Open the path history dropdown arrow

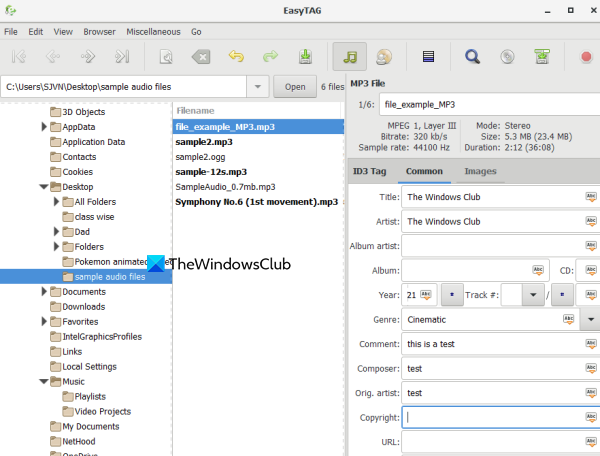258,86
